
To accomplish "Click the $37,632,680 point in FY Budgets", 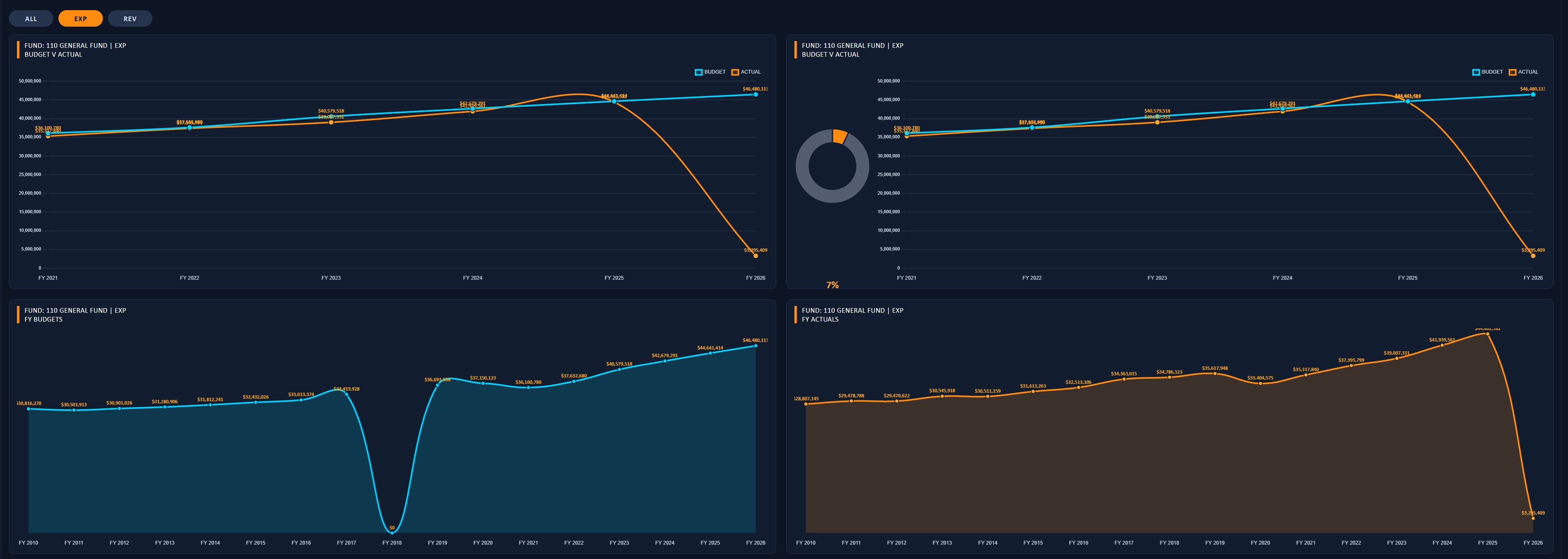I will [574, 381].
